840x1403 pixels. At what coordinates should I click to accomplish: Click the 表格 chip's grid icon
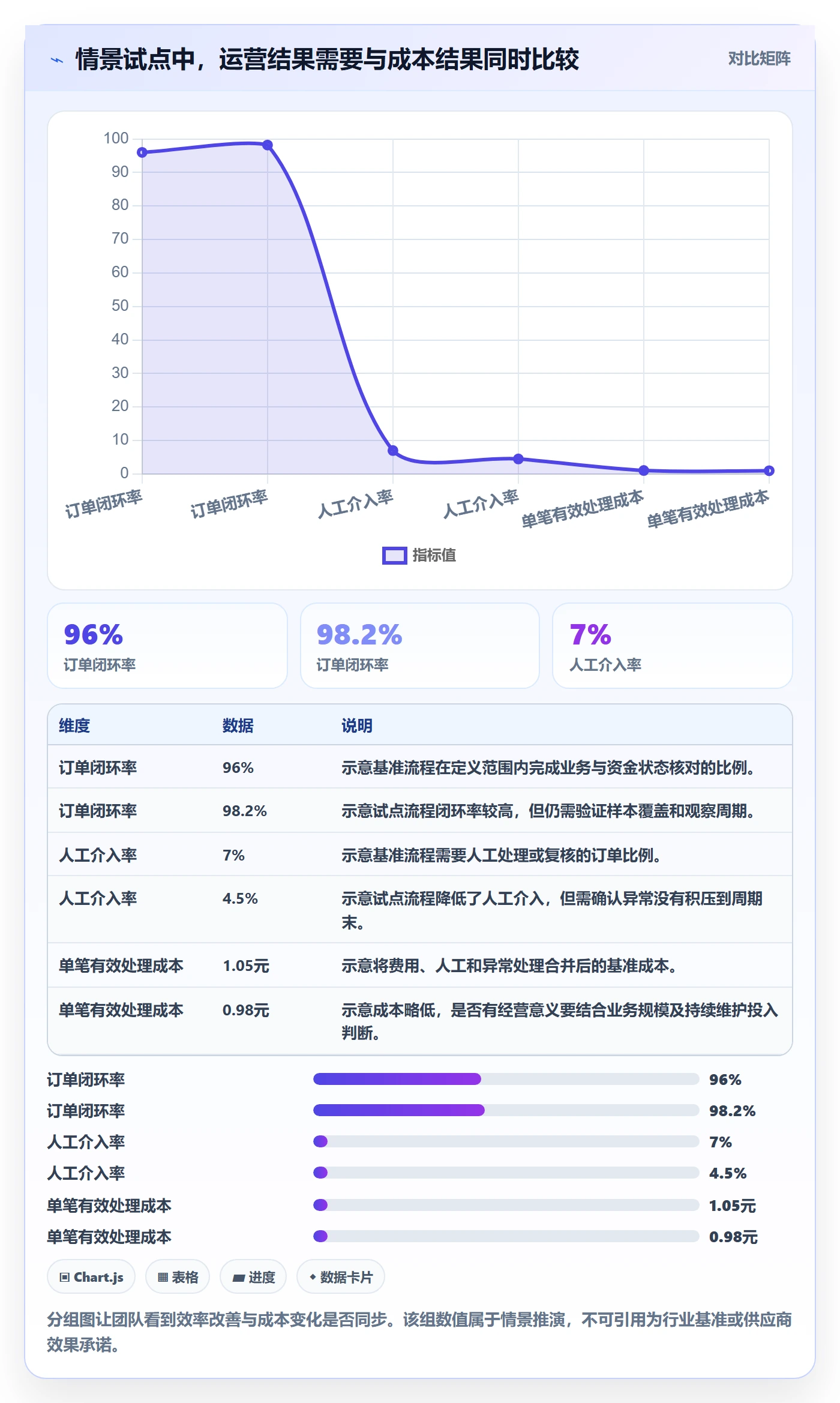[x=163, y=1277]
